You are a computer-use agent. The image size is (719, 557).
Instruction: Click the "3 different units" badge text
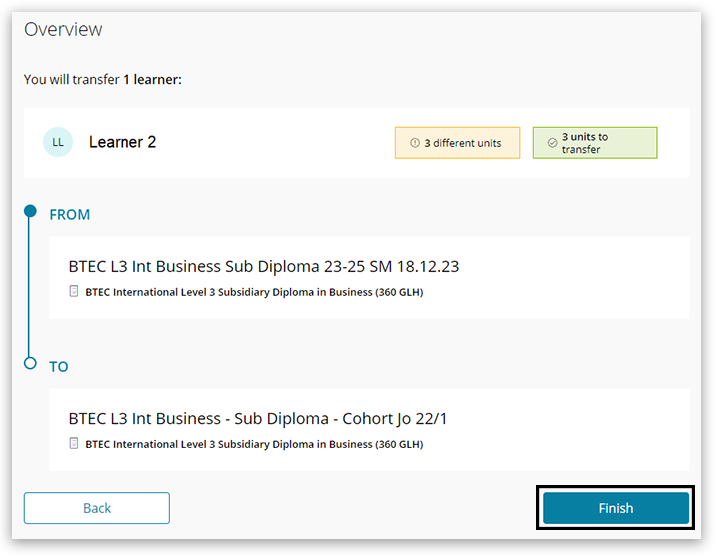coord(463,143)
